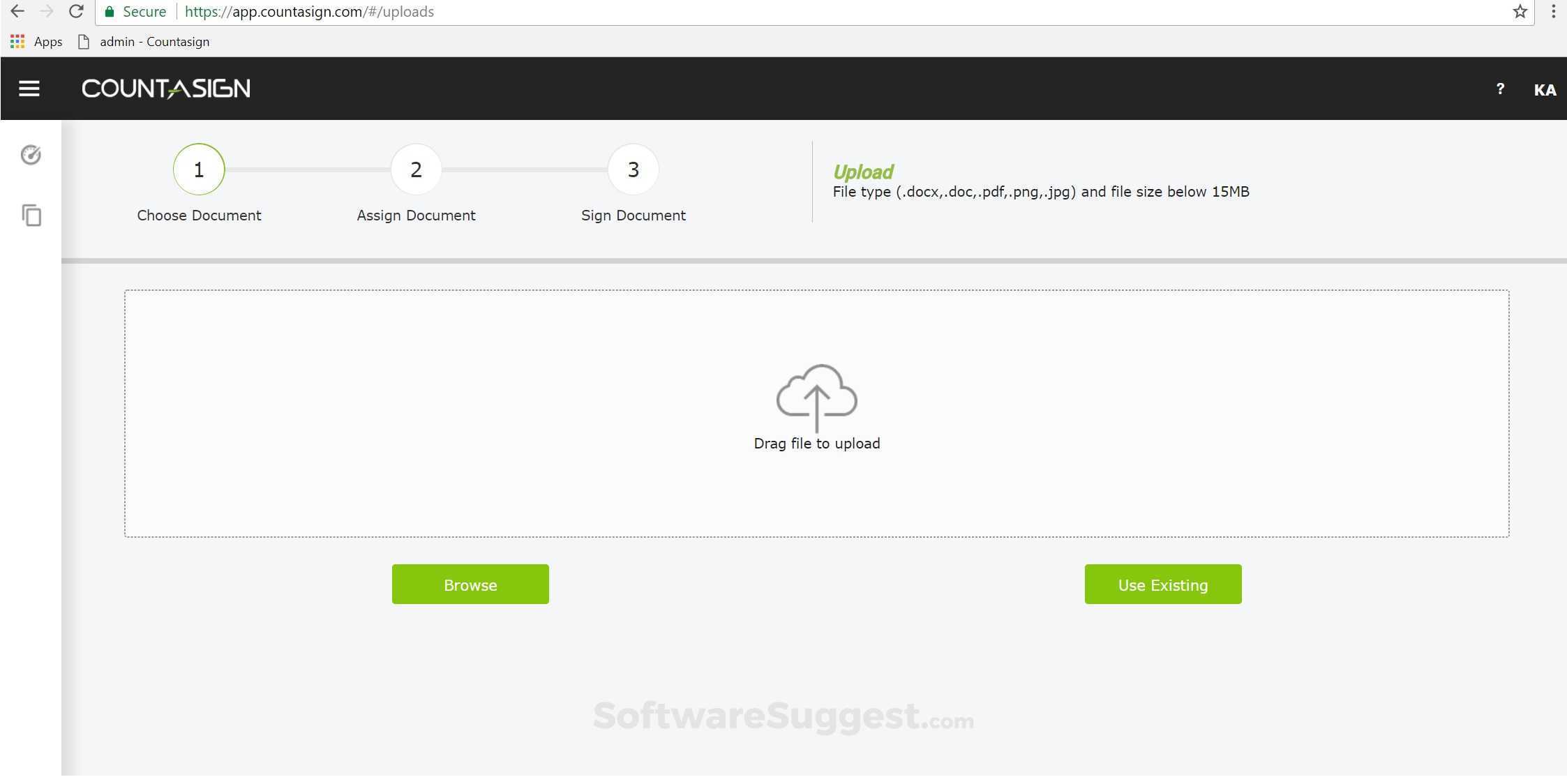Viewport: 1567px width, 784px height.
Task: Click the Browse button
Action: point(470,584)
